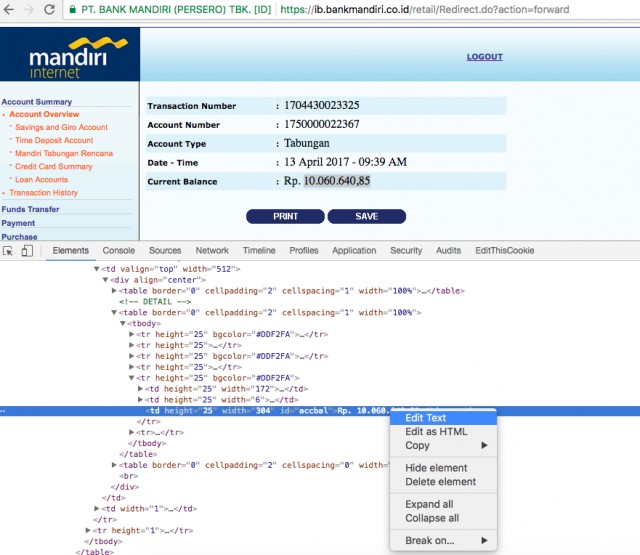640x555 pixels.
Task: Choose Edit Text from context menu
Action: [443, 418]
